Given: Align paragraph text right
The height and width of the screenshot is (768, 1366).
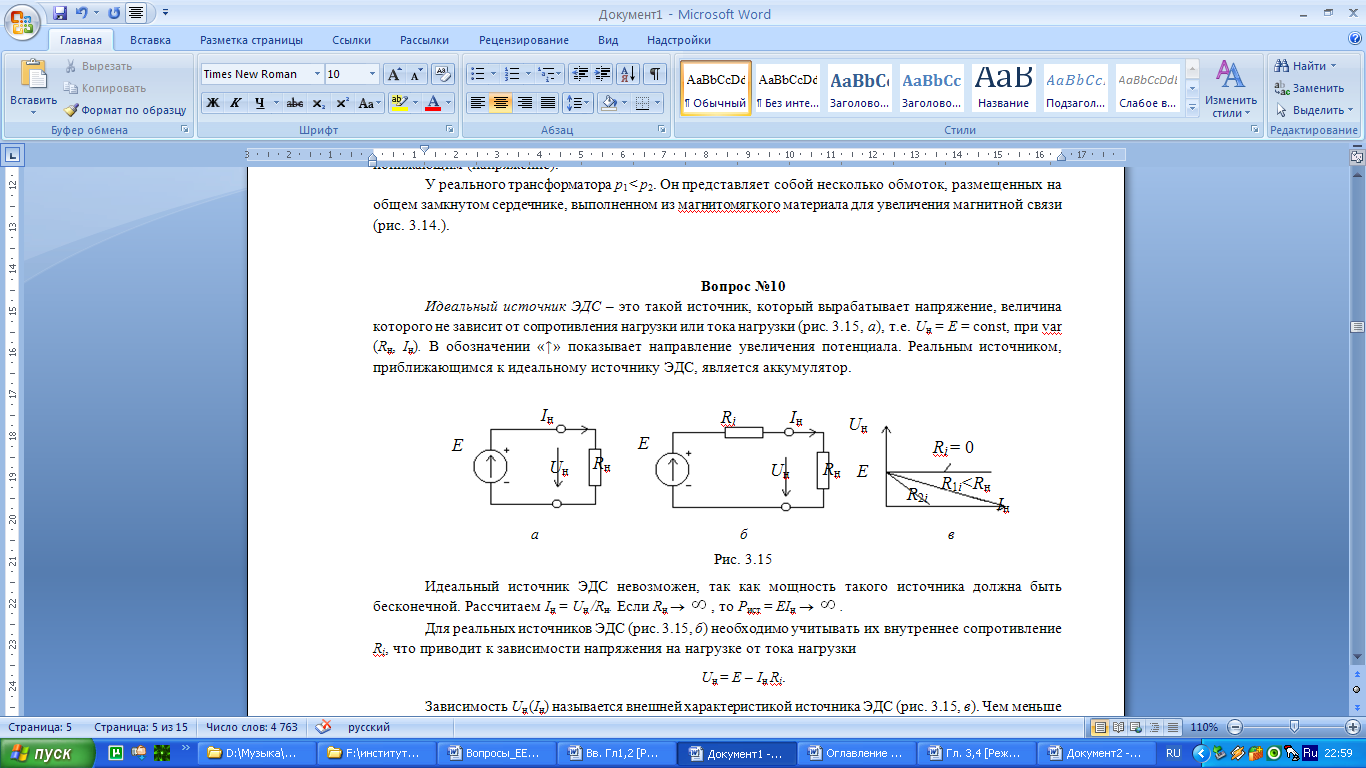Looking at the screenshot, I should (524, 103).
